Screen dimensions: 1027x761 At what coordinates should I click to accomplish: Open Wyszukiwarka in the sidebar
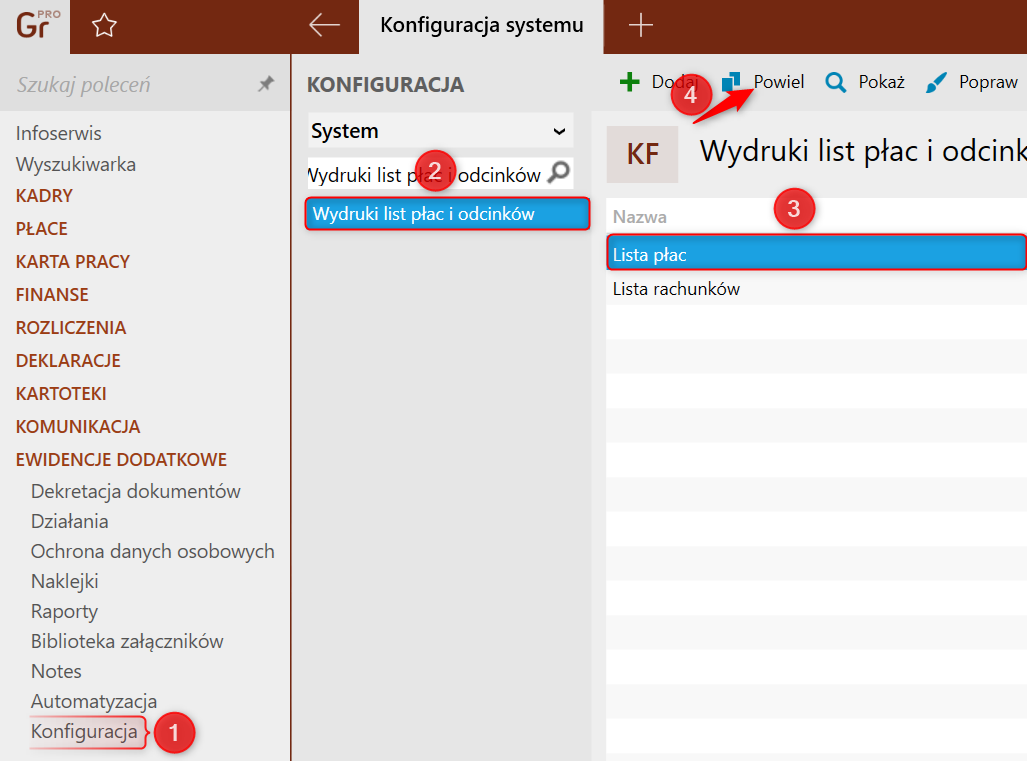click(75, 164)
